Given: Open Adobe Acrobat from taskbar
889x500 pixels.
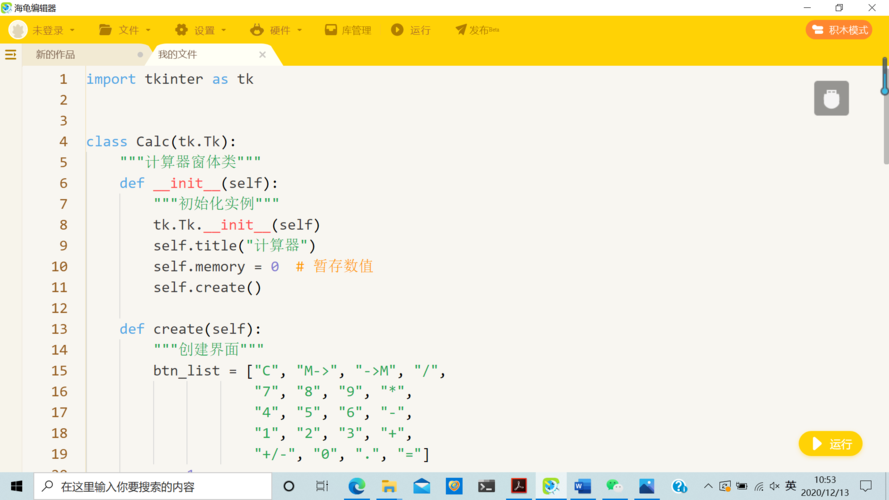Looking at the screenshot, I should point(519,486).
